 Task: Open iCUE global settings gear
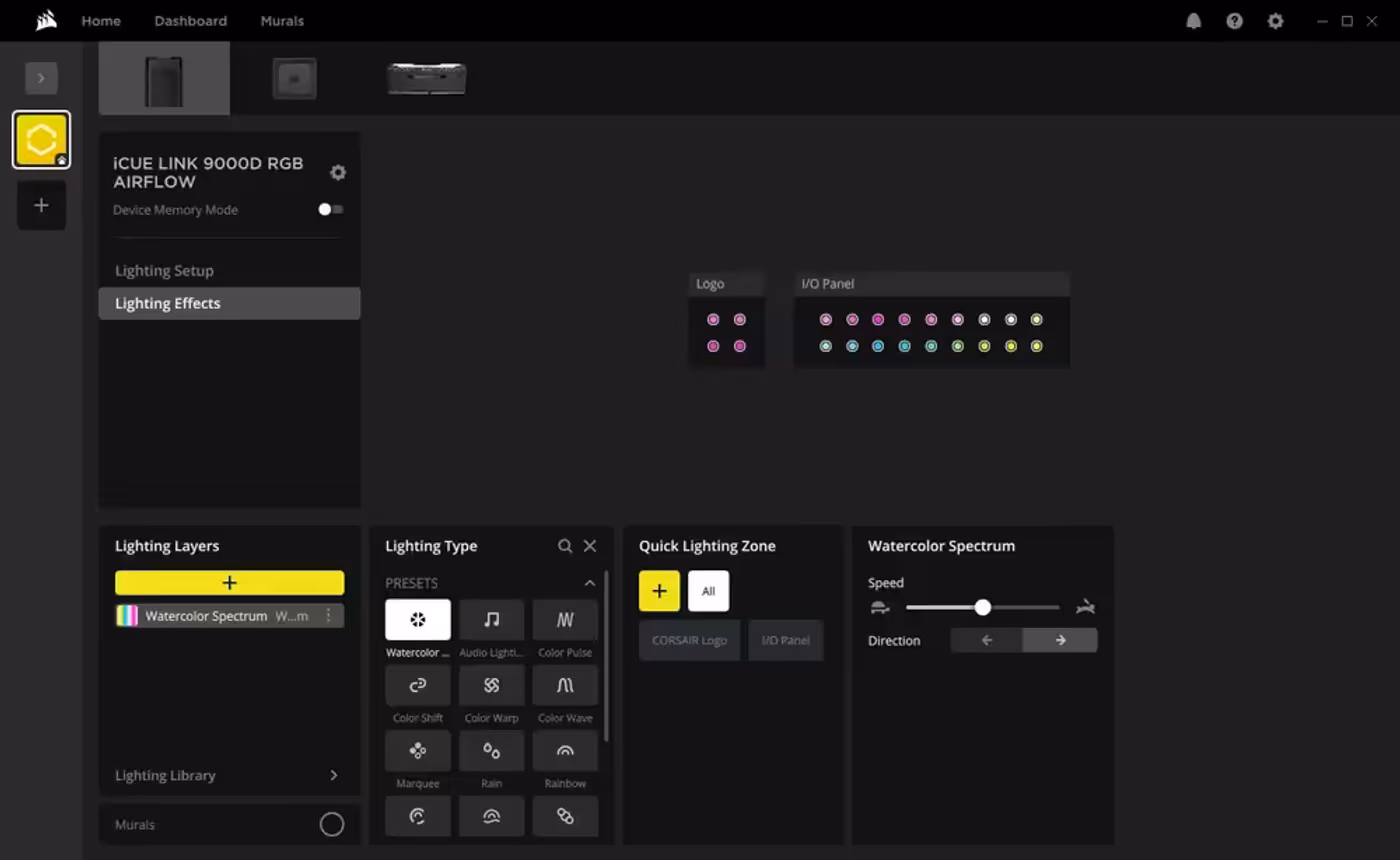coord(1275,20)
